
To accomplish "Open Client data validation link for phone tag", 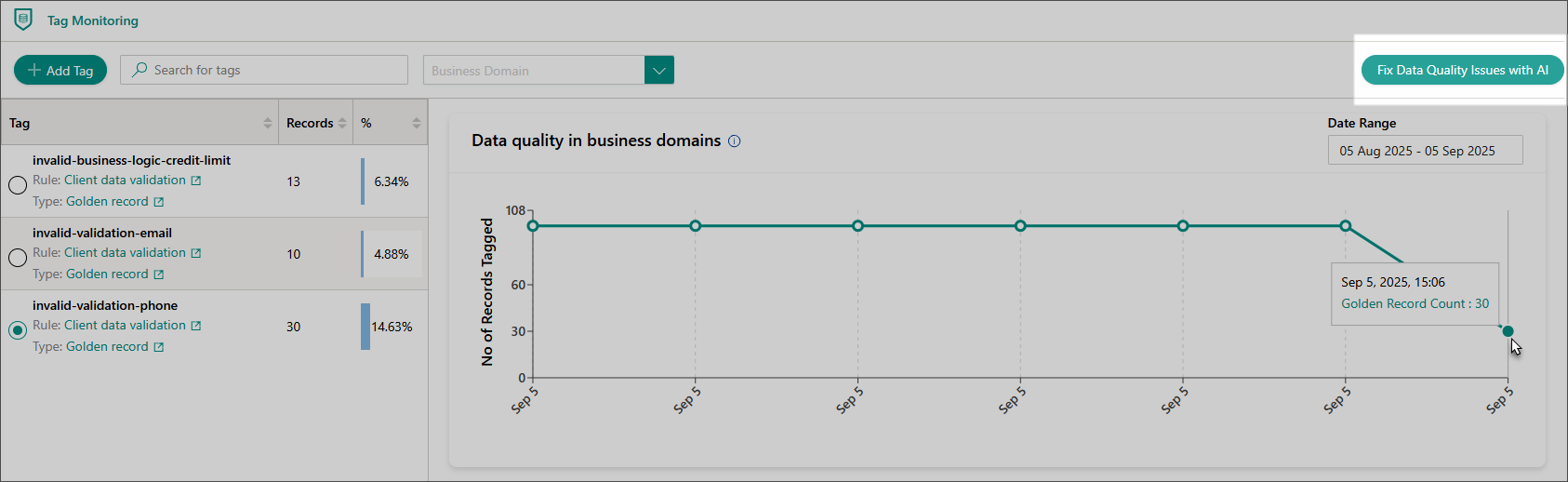I will click(x=125, y=326).
